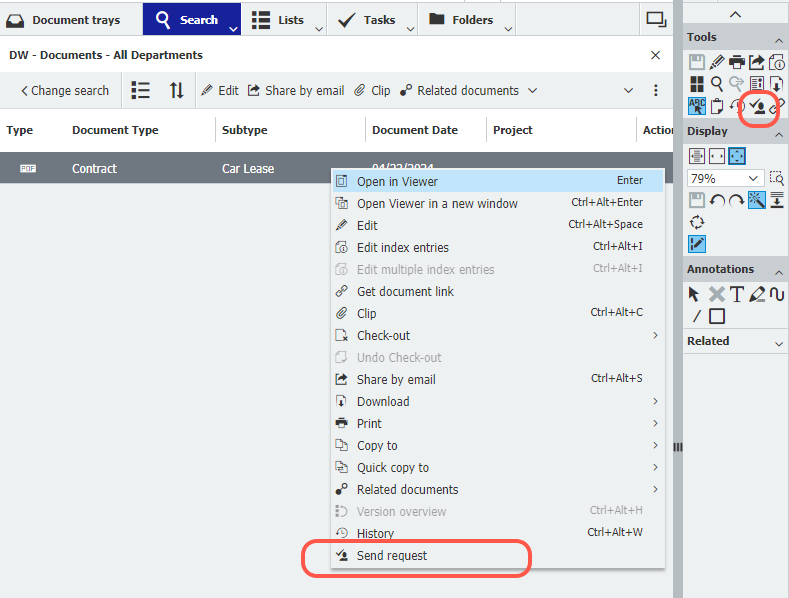Open the Search tab dropdown arrow
The image size is (789, 598).
pyautogui.click(x=233, y=29)
